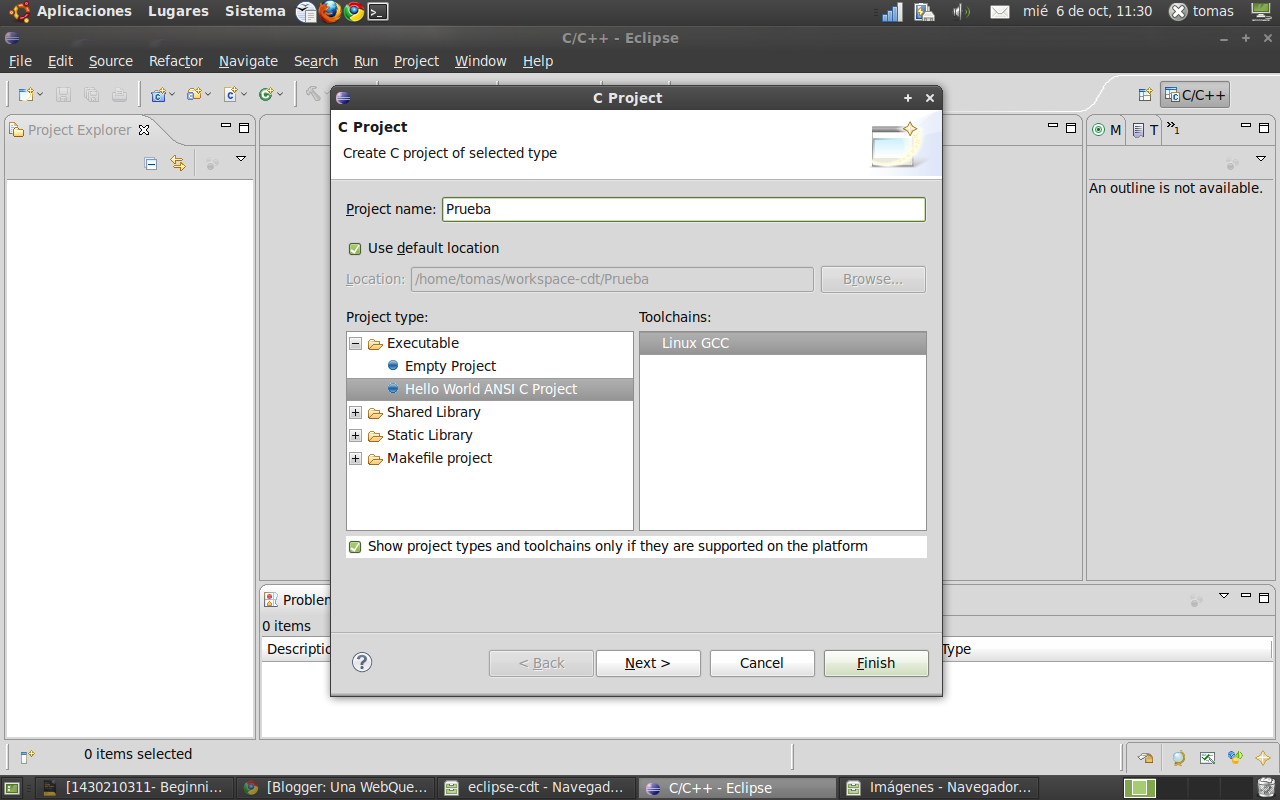The image size is (1280, 800).
Task: Open the Refactor menu
Action: 176,61
